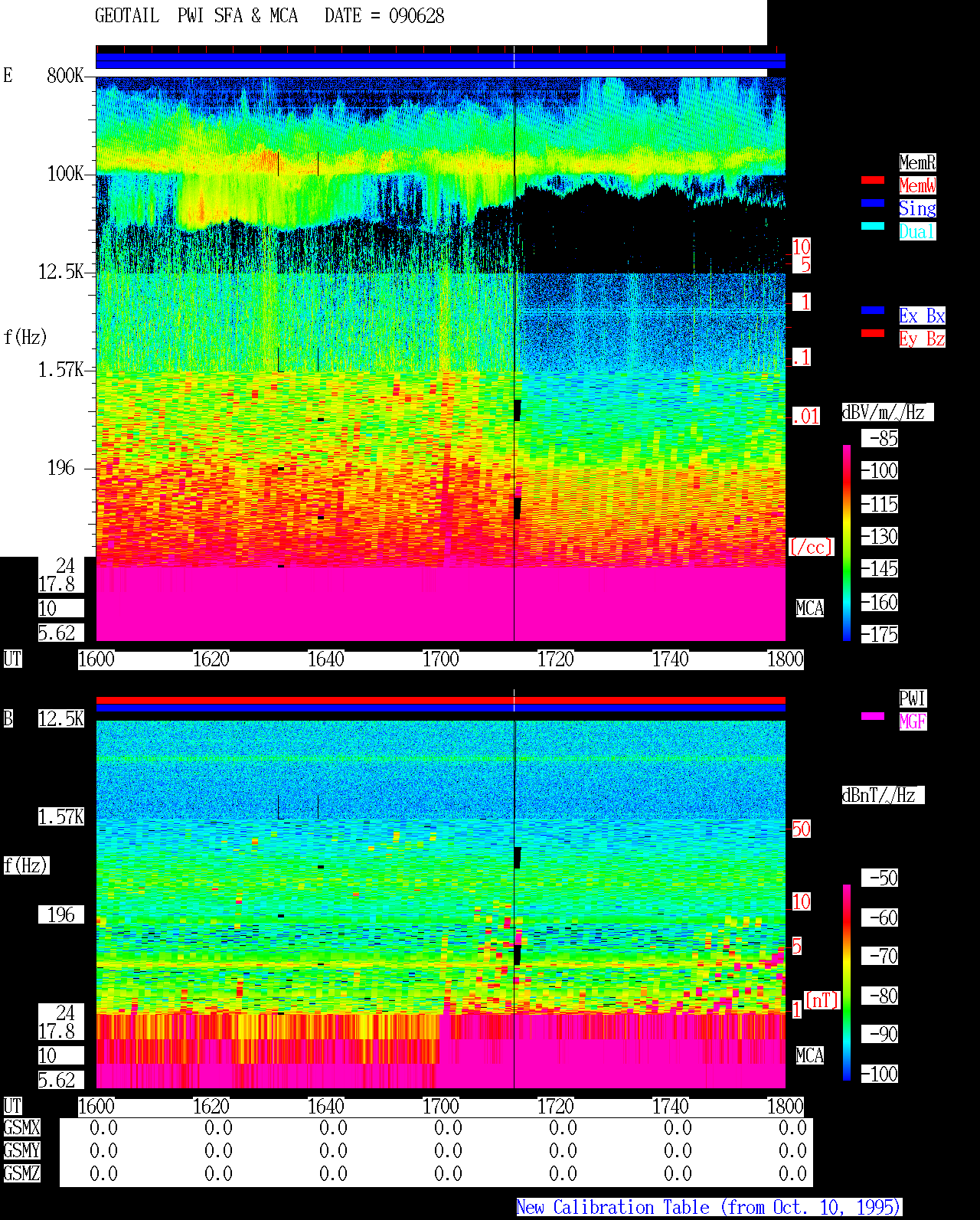Image resolution: width=980 pixels, height=1220 pixels.
Task: Click the dBV/m/√Hz color scale bar
Action: tap(847, 542)
